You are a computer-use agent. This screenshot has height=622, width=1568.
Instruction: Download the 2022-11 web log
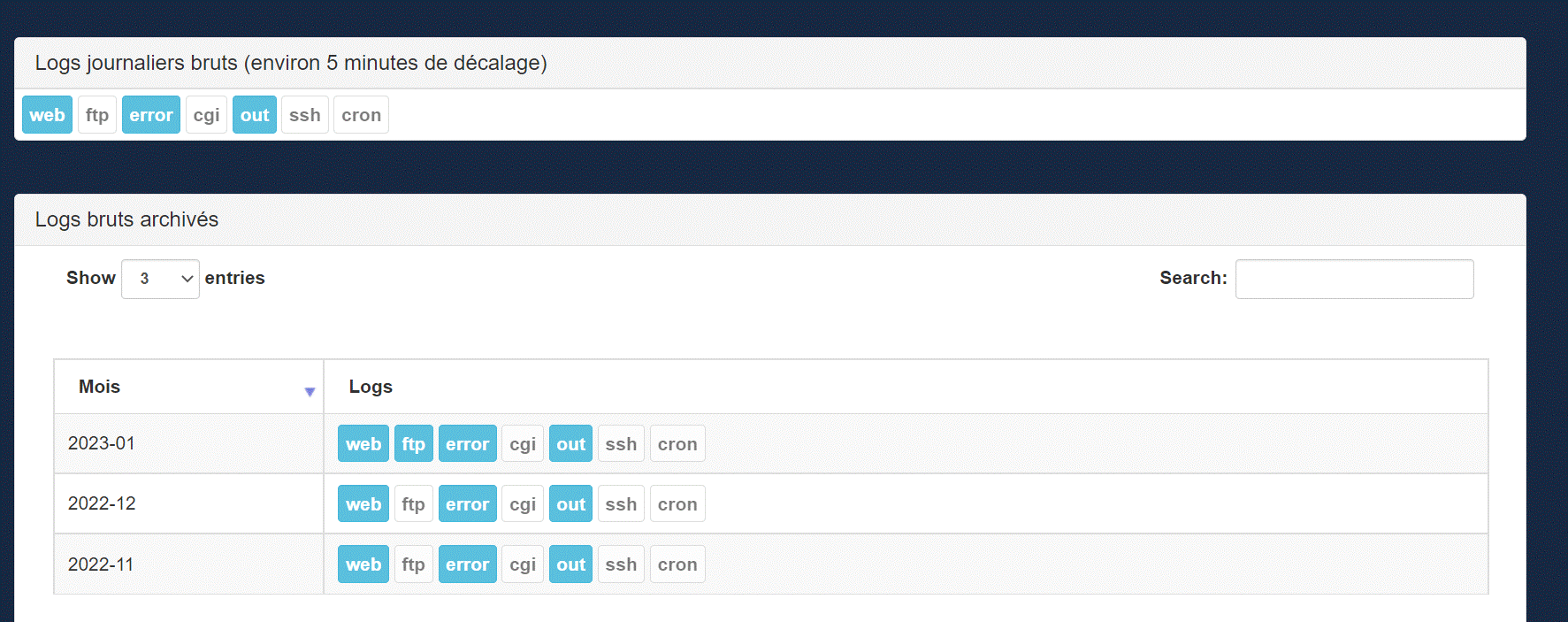tap(363, 564)
